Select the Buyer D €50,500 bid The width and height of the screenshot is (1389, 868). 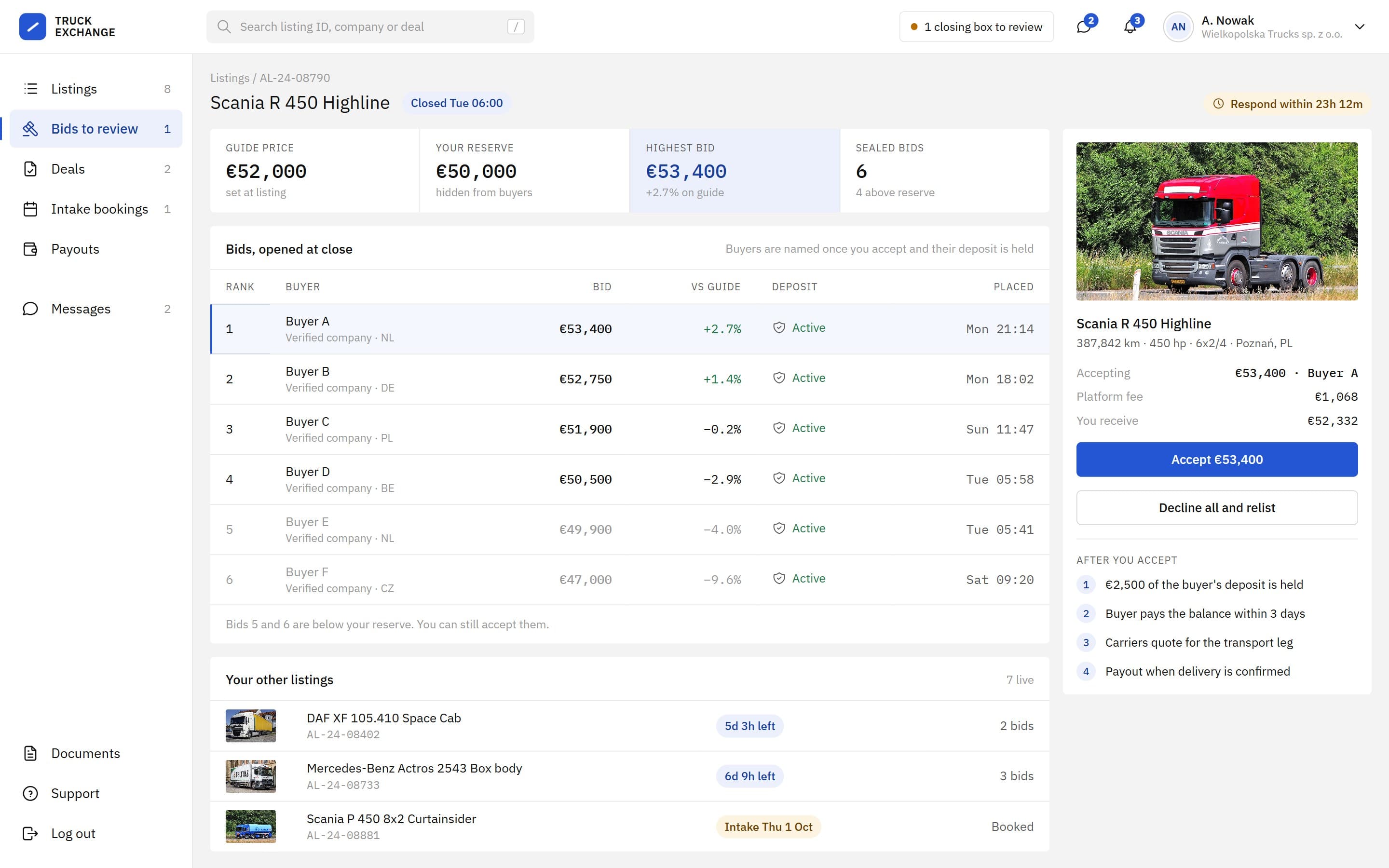click(x=630, y=479)
